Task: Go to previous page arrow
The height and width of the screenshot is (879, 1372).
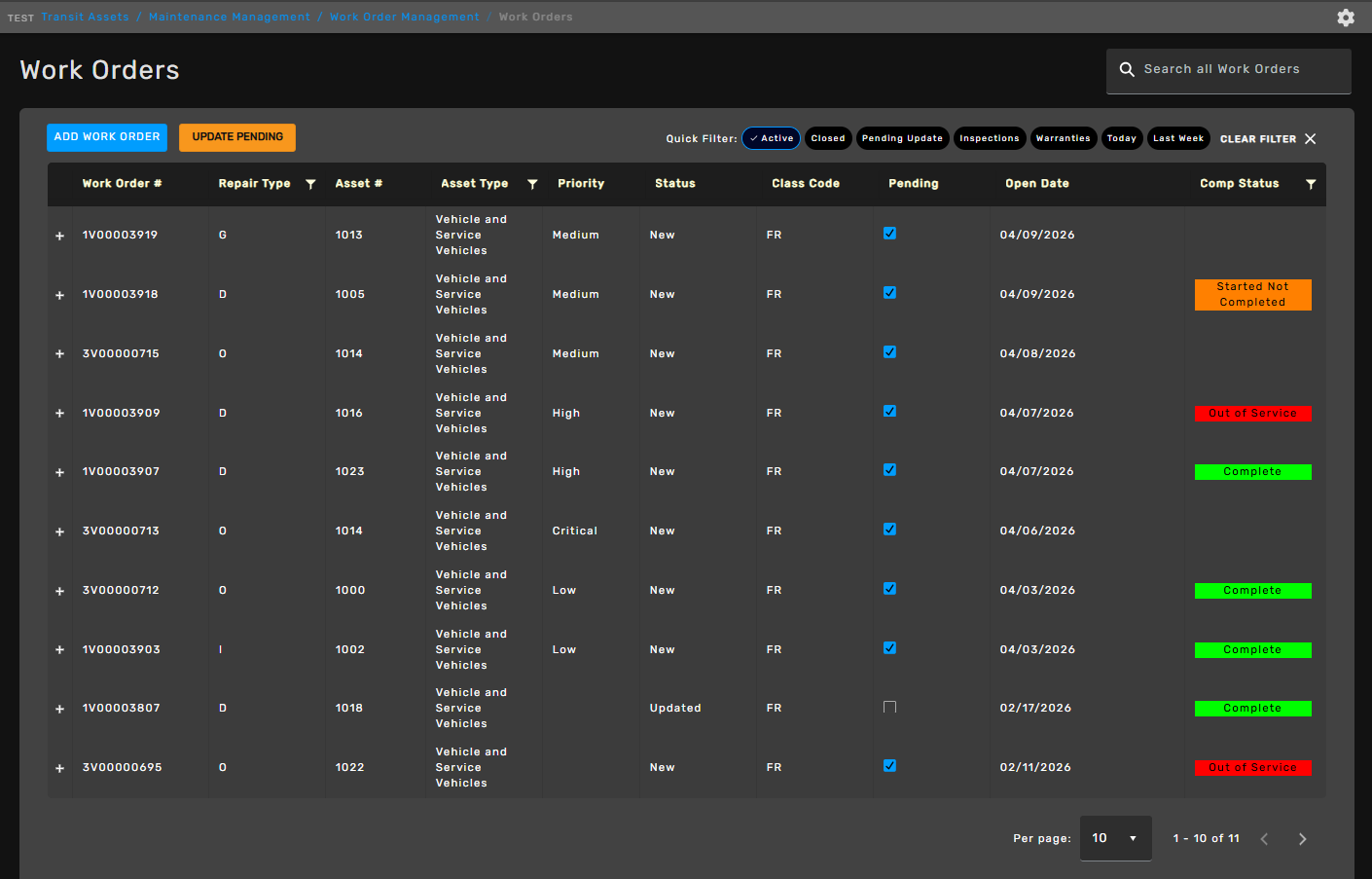Action: tap(1264, 839)
